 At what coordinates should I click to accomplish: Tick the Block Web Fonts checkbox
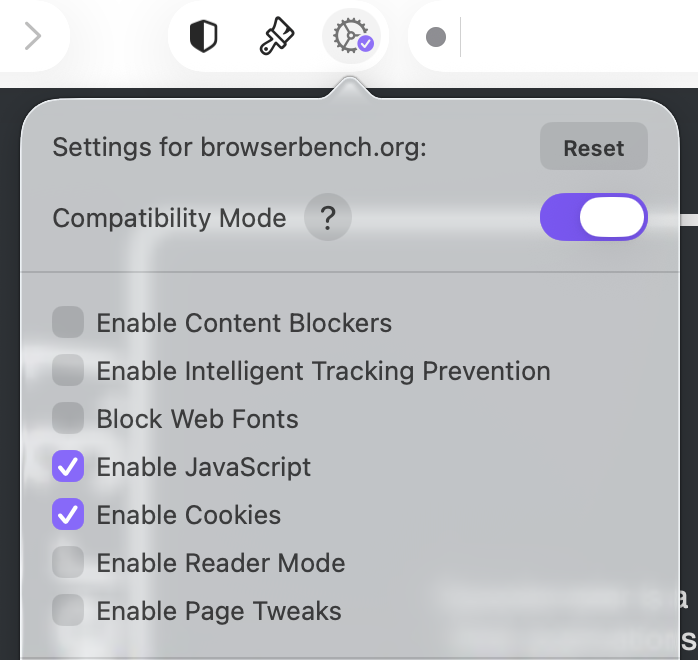(x=68, y=419)
